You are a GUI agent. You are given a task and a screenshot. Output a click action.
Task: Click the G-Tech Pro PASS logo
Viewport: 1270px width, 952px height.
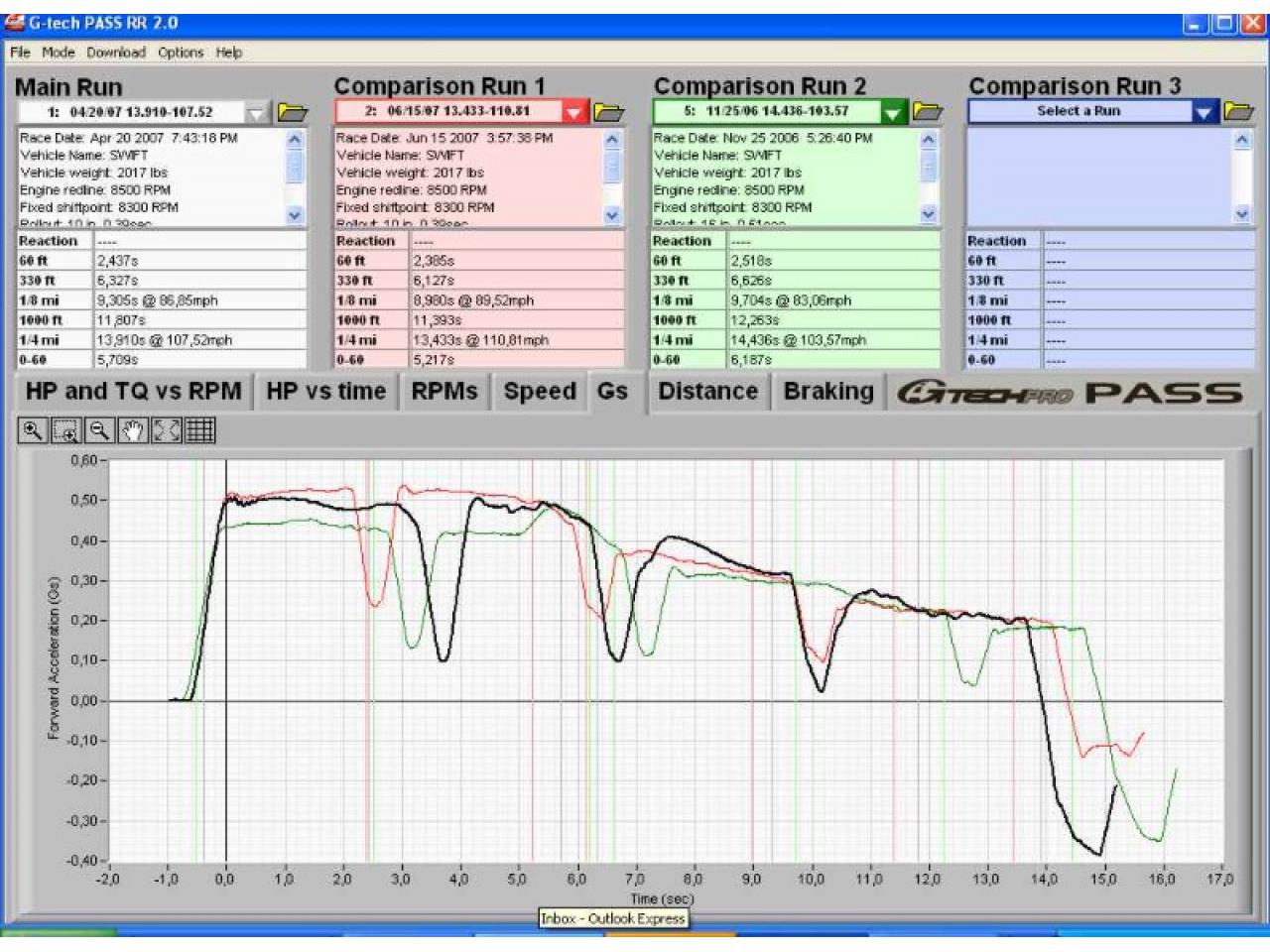(1070, 393)
